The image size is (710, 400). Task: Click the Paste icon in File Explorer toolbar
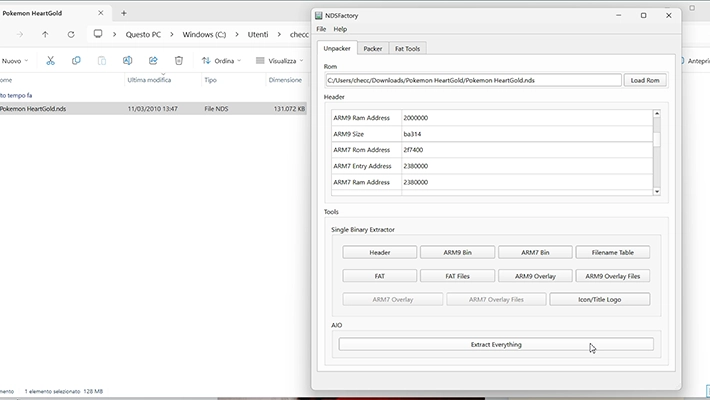[102, 61]
